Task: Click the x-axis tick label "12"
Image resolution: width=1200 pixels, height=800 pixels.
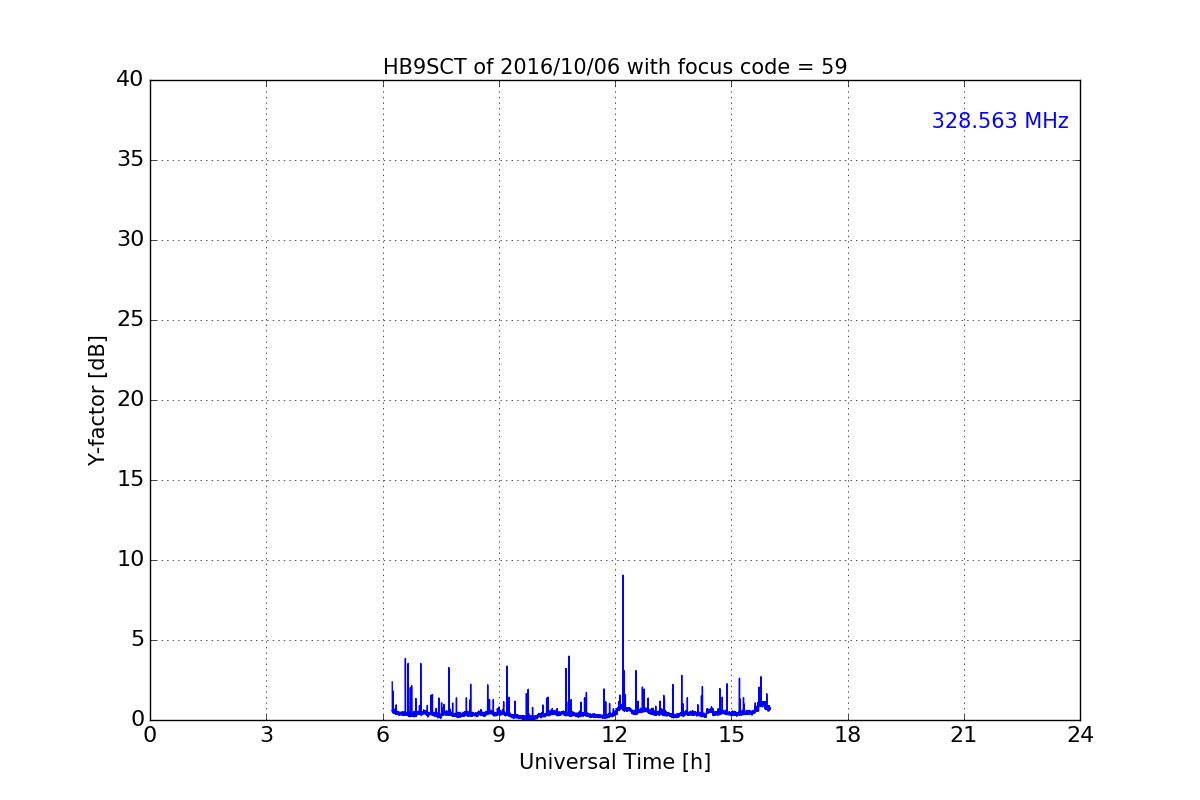Action: (x=615, y=734)
